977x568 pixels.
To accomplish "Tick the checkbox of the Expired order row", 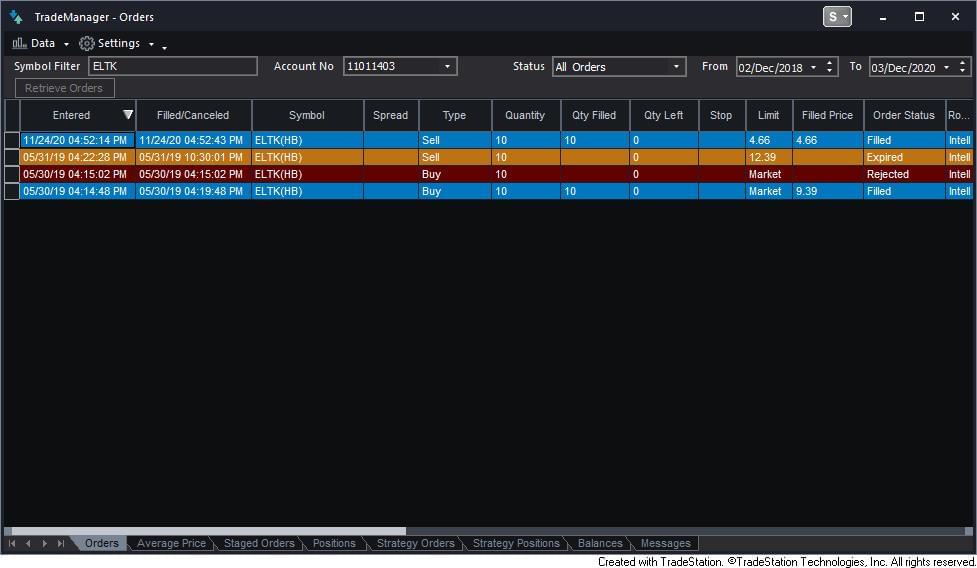I will [x=12, y=157].
